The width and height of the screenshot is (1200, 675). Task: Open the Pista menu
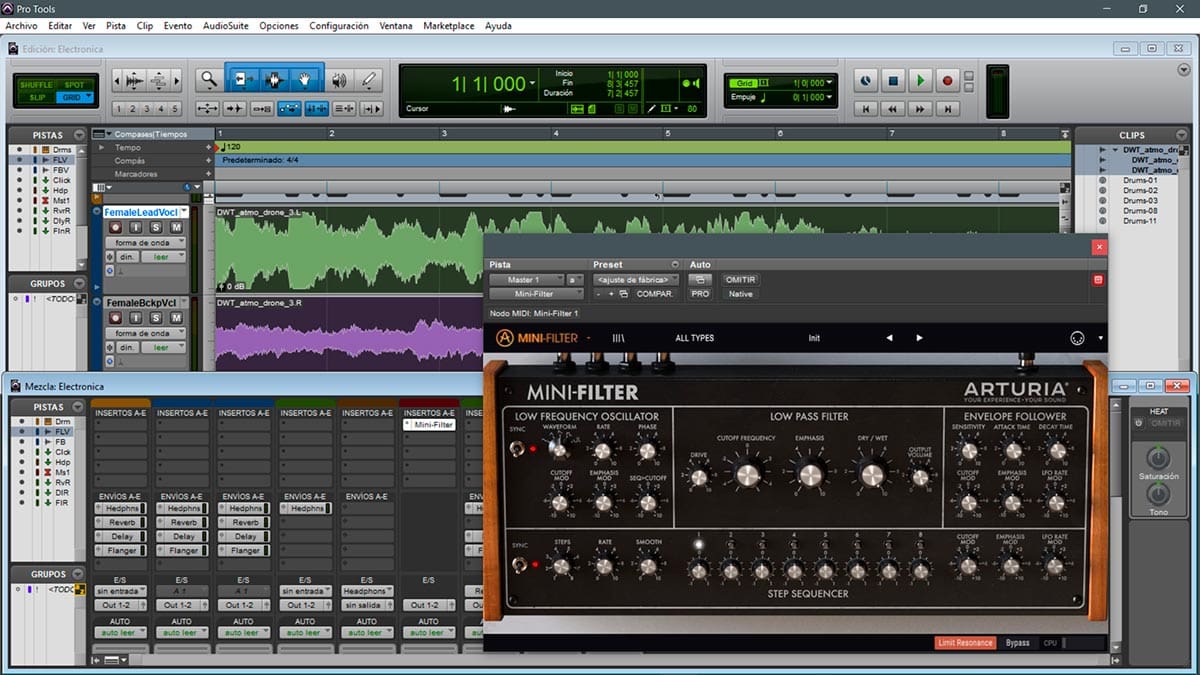(116, 26)
